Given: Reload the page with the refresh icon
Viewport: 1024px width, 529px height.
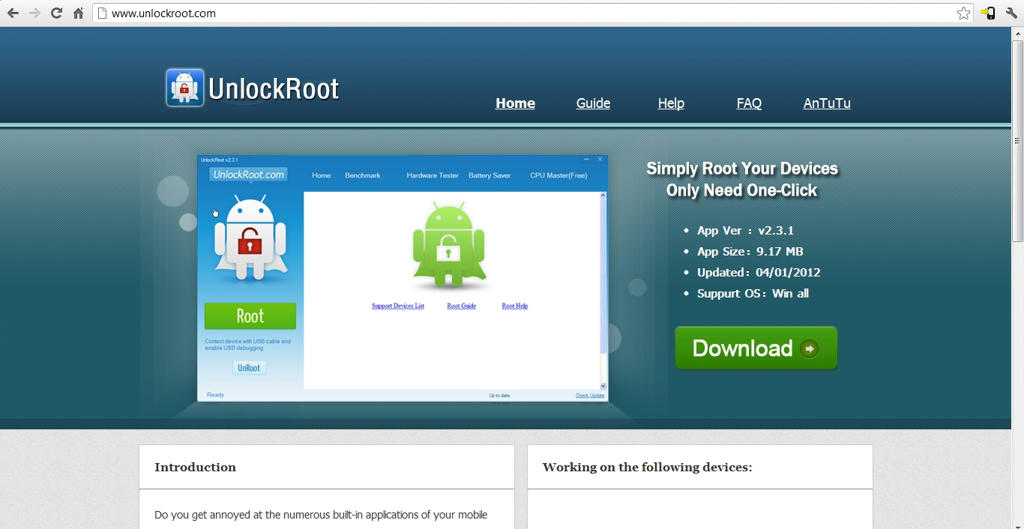Looking at the screenshot, I should (56, 12).
